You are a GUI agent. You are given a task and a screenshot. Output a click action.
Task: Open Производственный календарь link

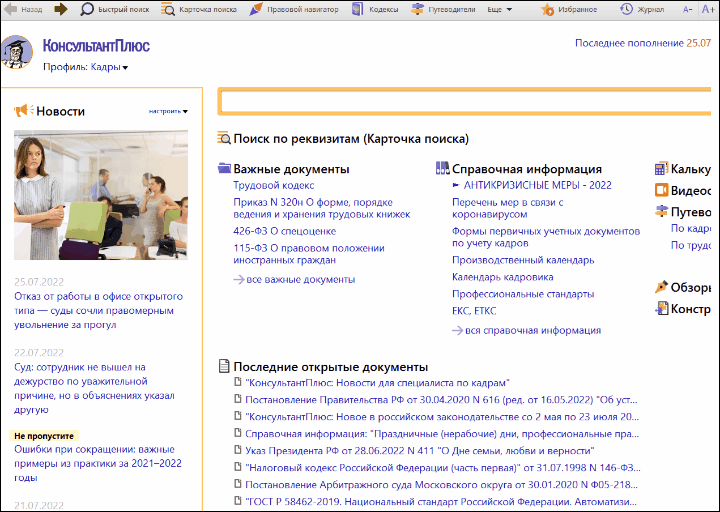[x=523, y=260]
